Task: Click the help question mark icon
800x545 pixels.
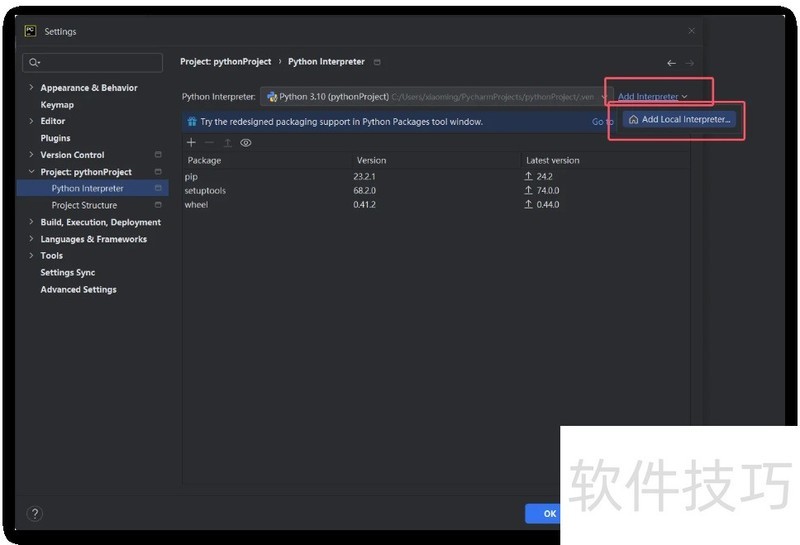Action: tap(35, 514)
